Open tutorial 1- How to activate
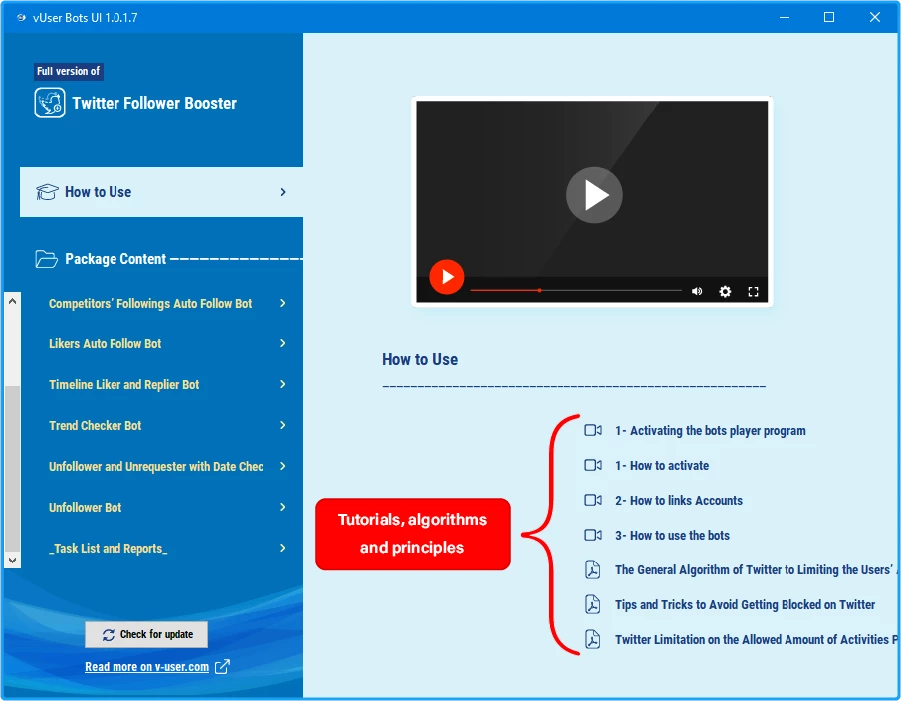This screenshot has height=701, width=901. pyautogui.click(x=662, y=465)
